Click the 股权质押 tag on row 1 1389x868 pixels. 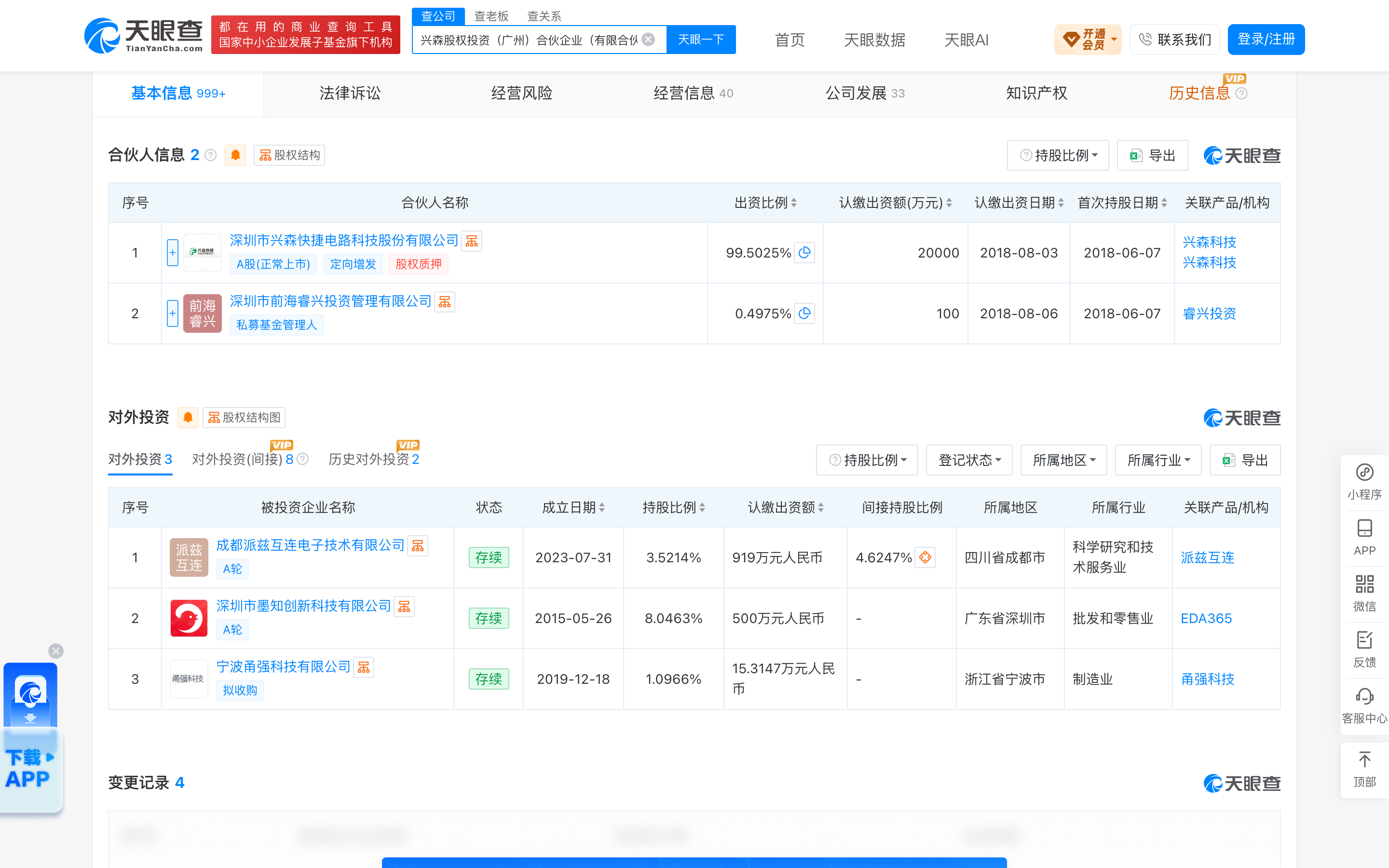pyautogui.click(x=419, y=264)
